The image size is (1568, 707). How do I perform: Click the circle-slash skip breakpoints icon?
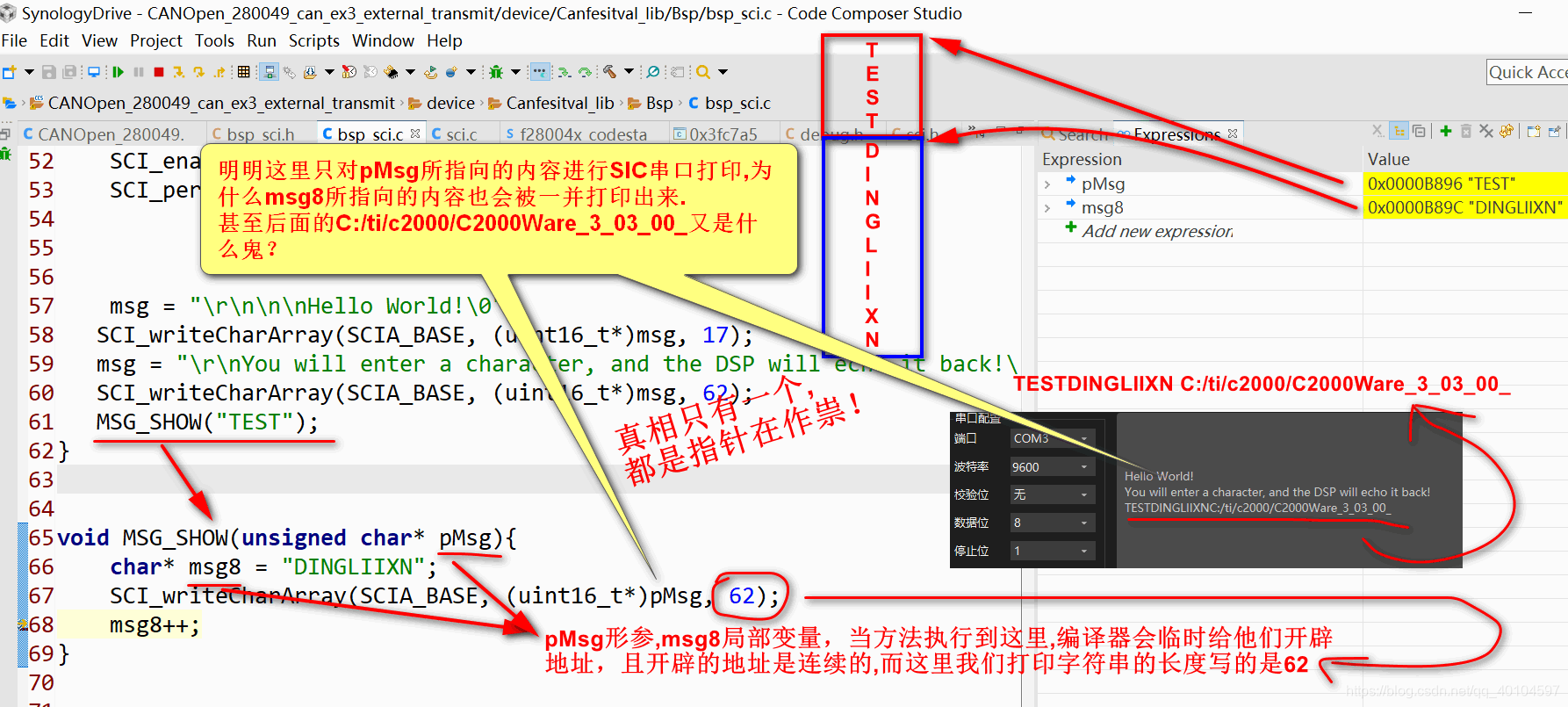[x=653, y=72]
